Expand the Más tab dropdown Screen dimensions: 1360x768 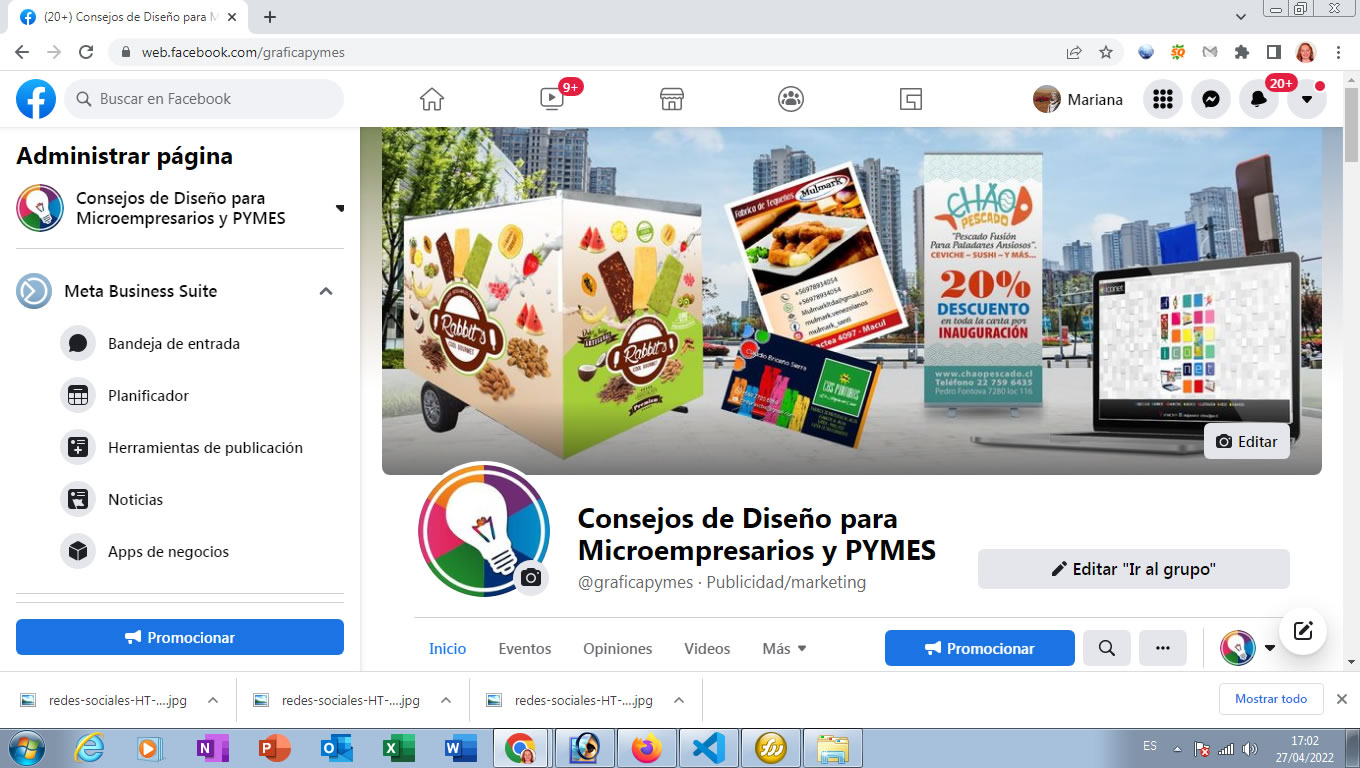[x=784, y=648]
